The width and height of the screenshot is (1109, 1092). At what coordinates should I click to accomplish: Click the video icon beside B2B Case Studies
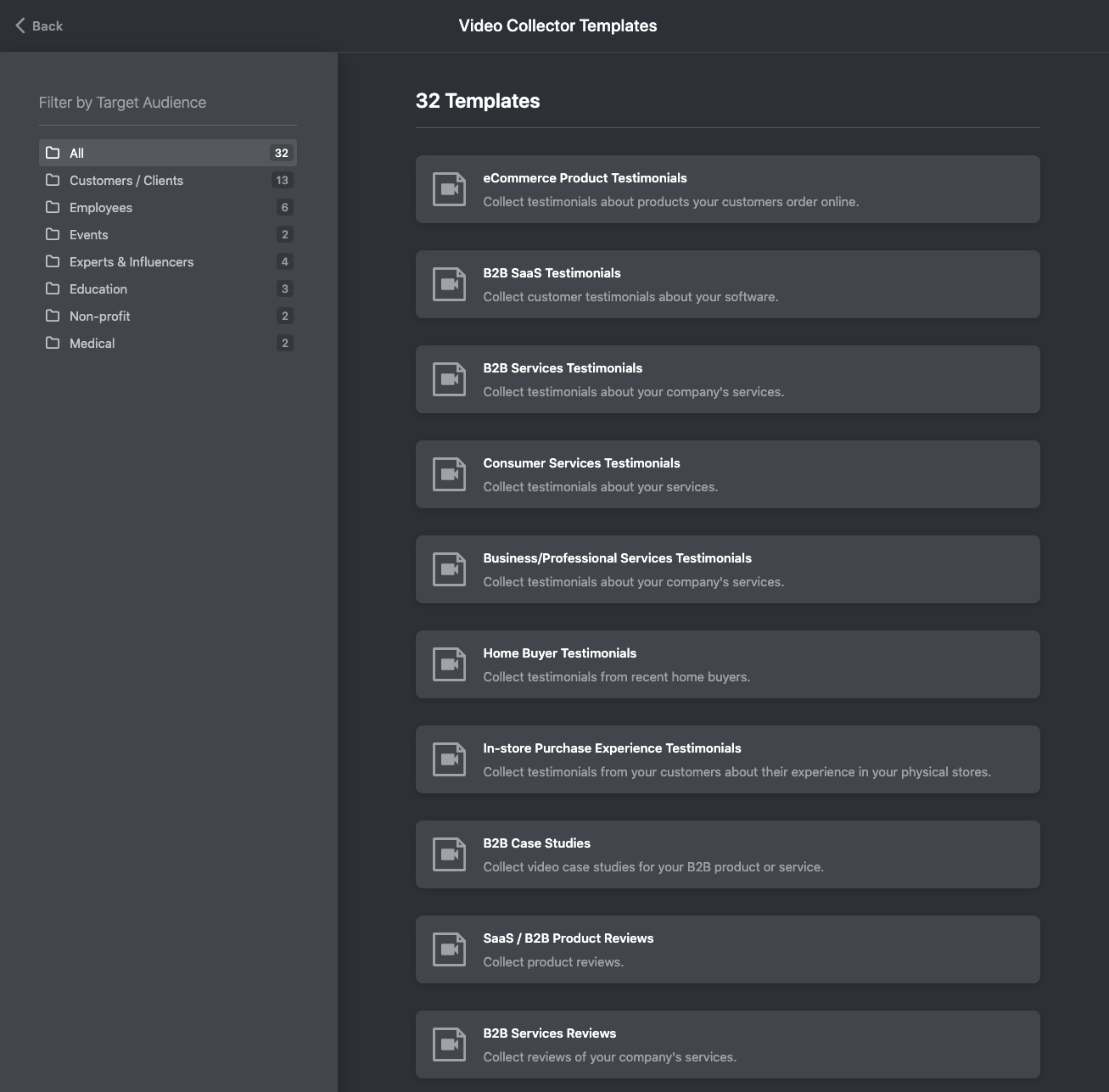click(449, 854)
